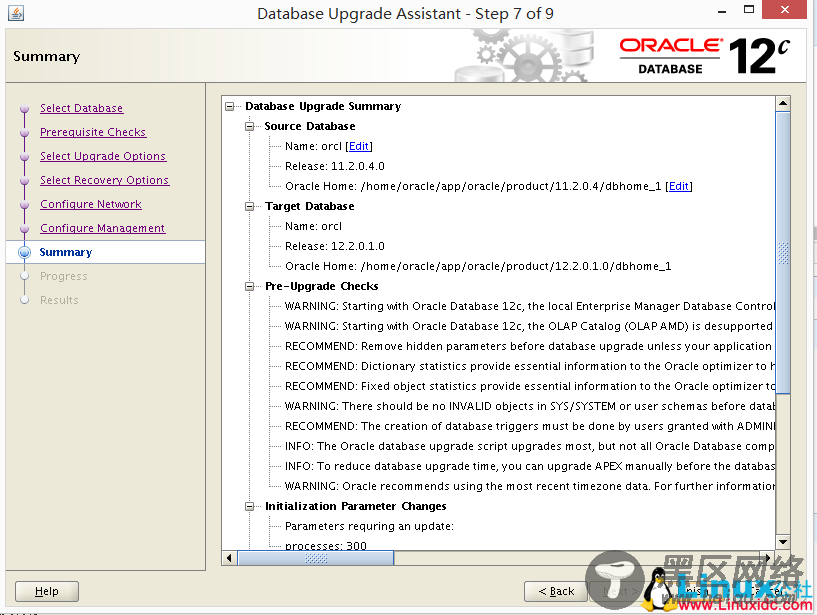
Task: Collapse the Target Database node
Action: 250,206
